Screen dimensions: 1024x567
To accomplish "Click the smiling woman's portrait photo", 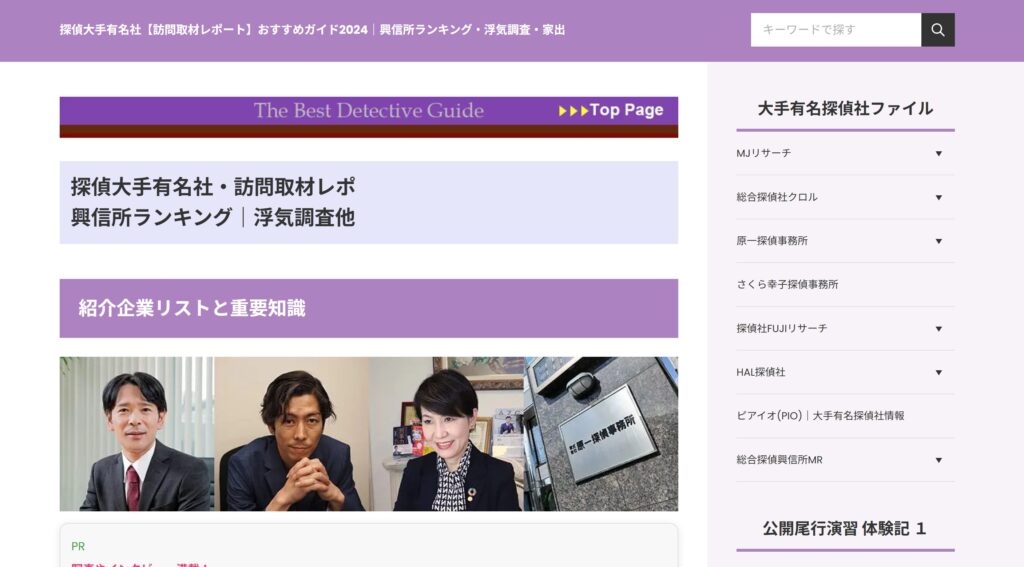I will 447,435.
